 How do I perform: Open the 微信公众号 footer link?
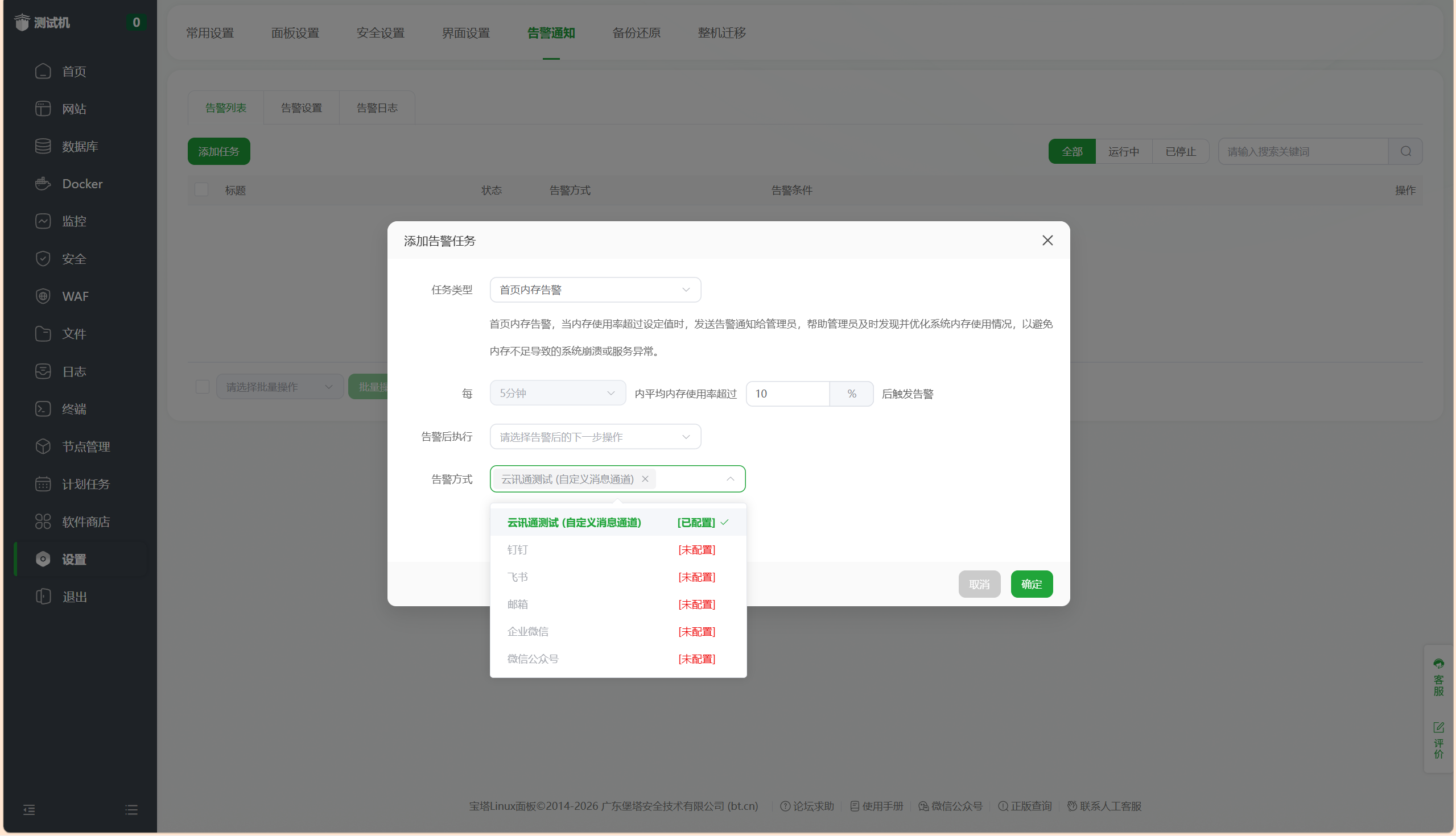point(951,806)
